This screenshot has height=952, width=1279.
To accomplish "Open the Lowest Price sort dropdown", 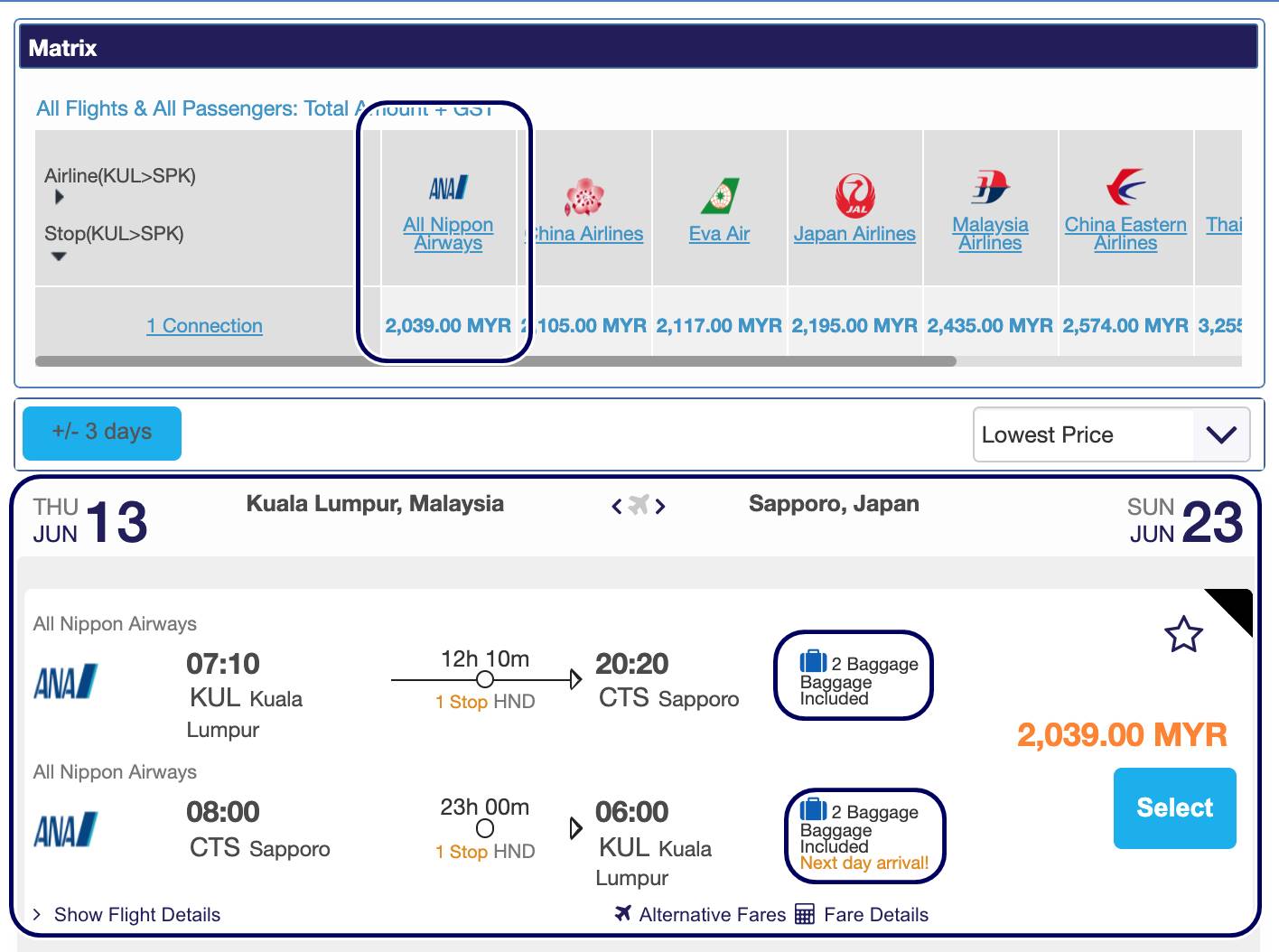I will [1112, 434].
